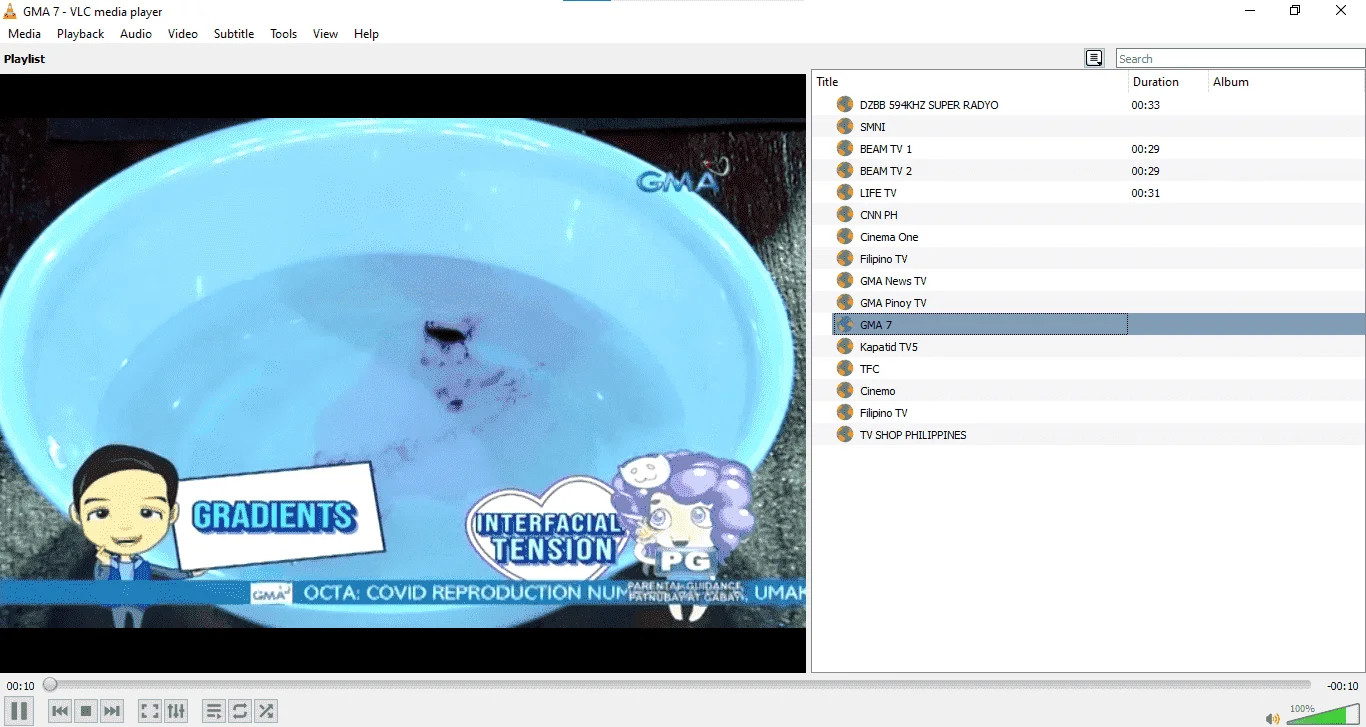Select Cinema One playlist item

(889, 237)
